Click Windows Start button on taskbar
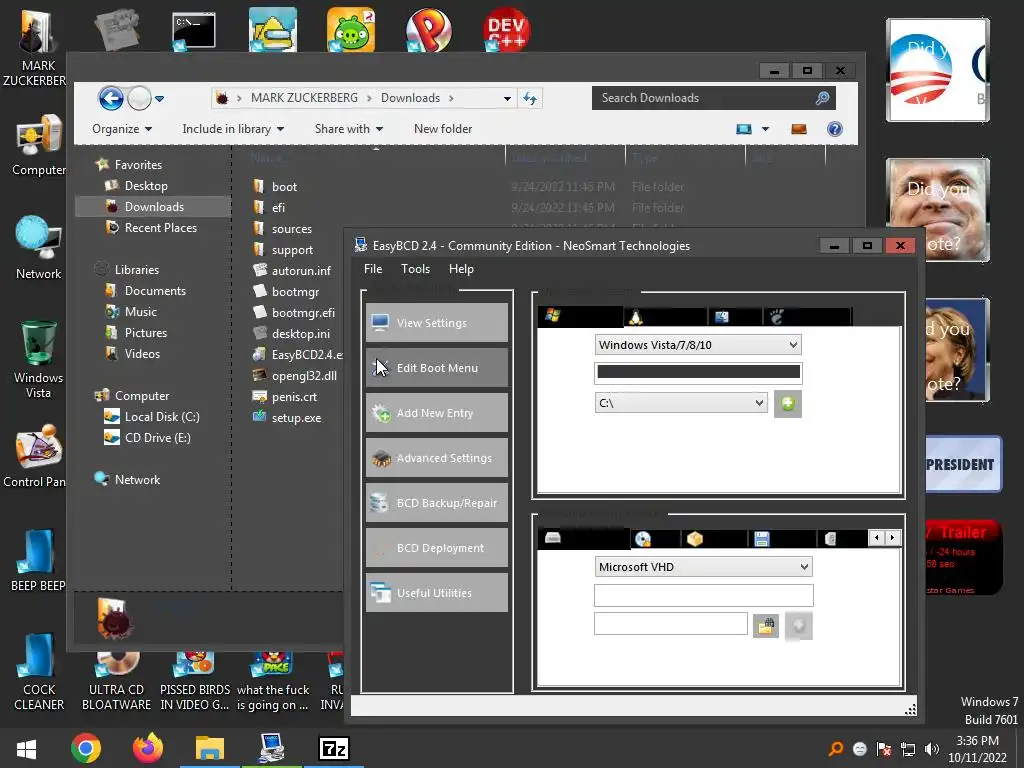Viewport: 1024px width, 768px height. point(26,749)
